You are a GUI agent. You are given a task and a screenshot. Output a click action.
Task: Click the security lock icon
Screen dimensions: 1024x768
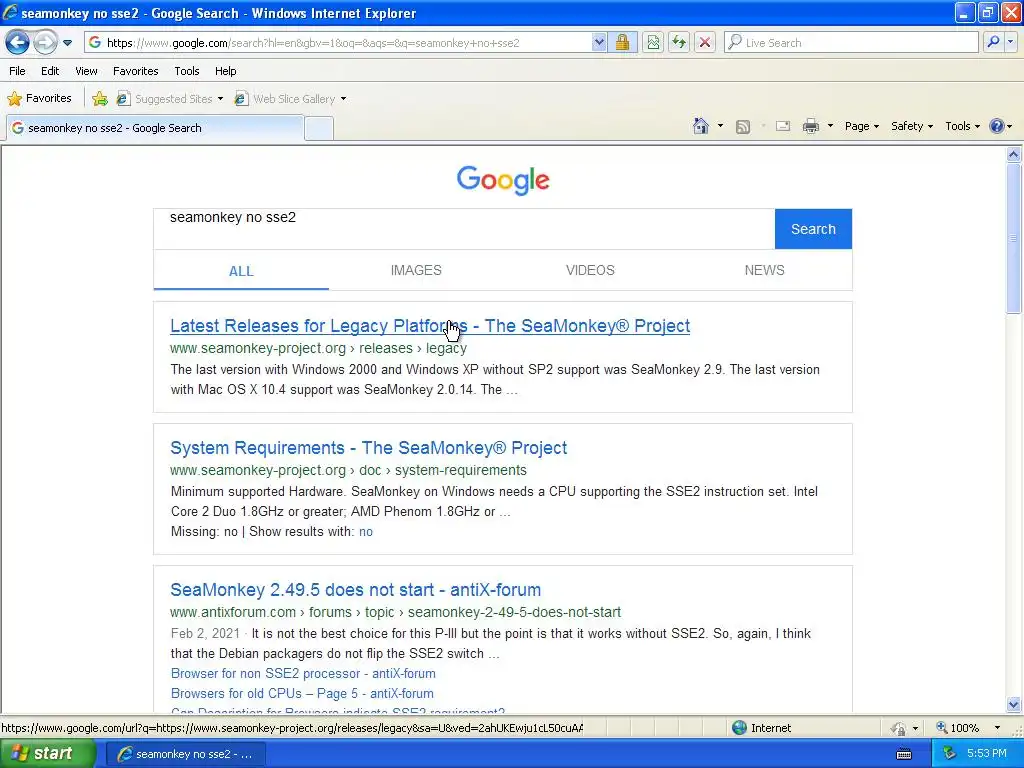tap(622, 43)
